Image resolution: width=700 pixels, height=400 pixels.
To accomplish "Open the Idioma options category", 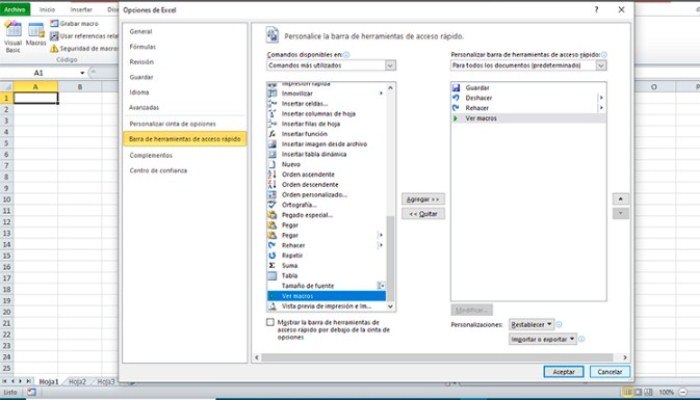I will pos(139,92).
